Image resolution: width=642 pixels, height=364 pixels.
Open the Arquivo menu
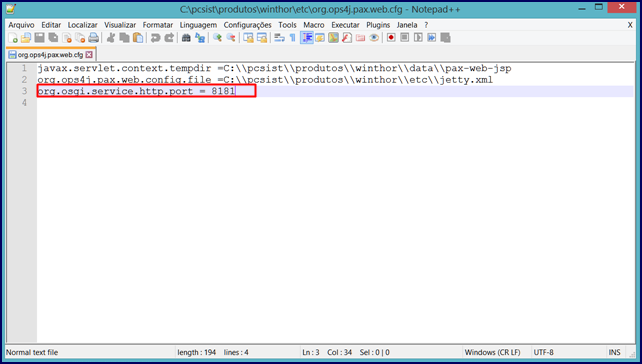tap(21, 25)
